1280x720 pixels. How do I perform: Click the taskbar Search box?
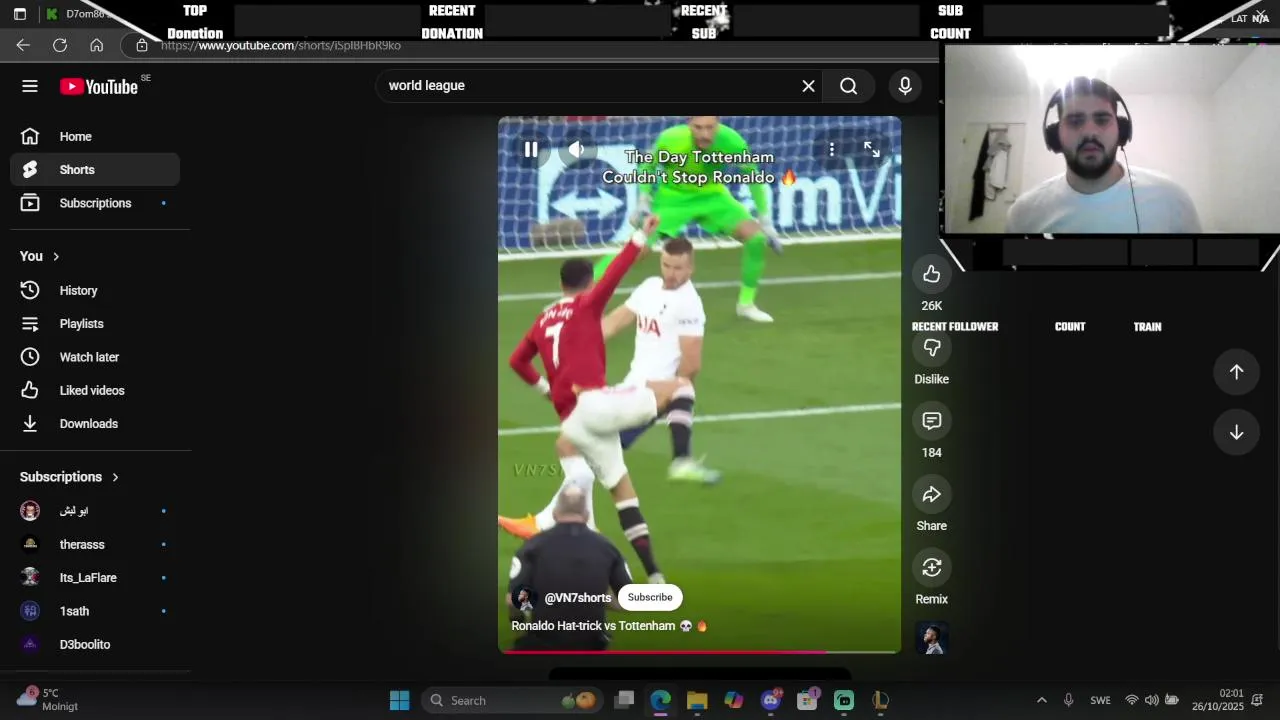tap(510, 700)
